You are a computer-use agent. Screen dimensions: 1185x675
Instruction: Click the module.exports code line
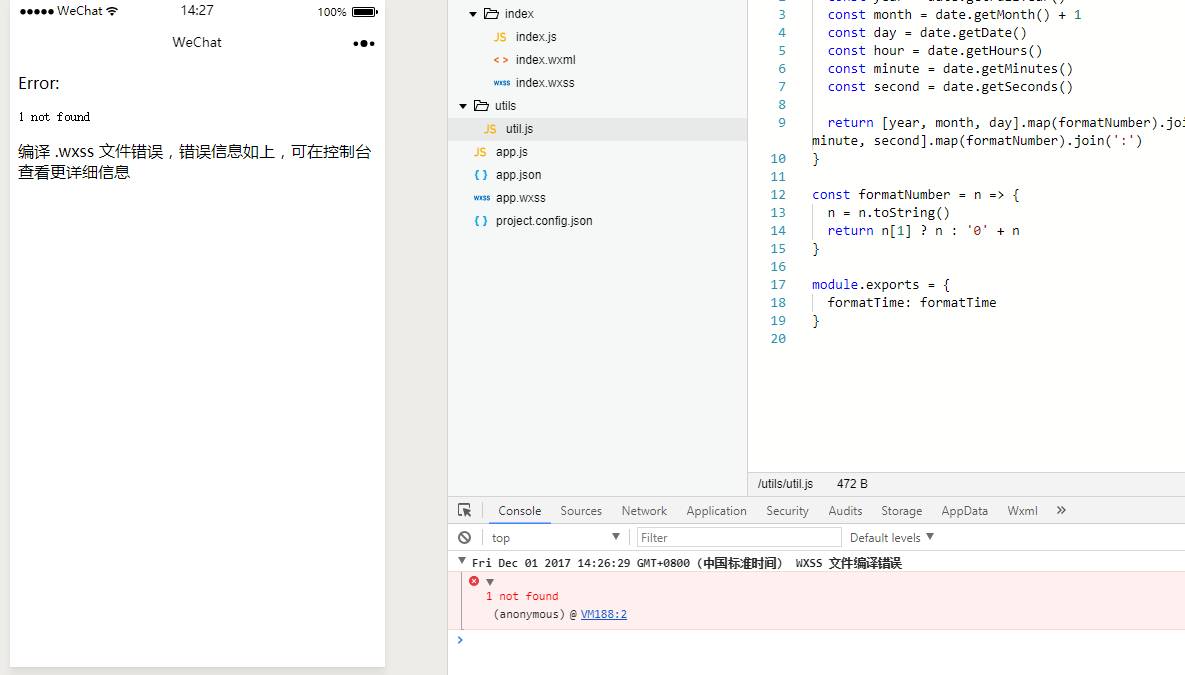click(880, 284)
